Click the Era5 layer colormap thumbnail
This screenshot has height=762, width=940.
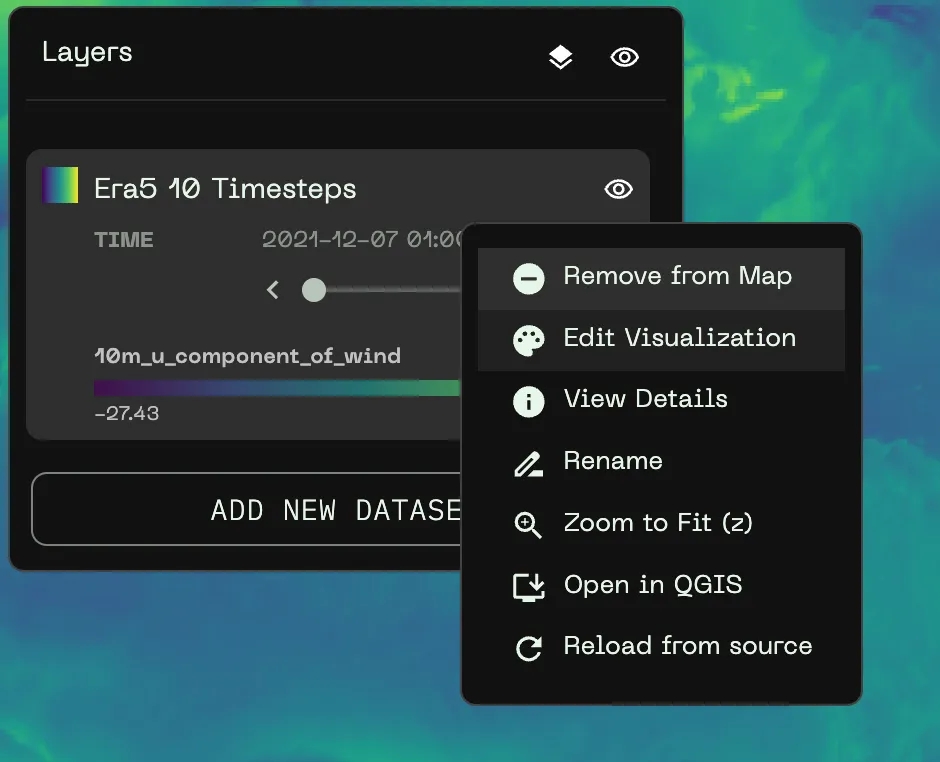pos(60,186)
